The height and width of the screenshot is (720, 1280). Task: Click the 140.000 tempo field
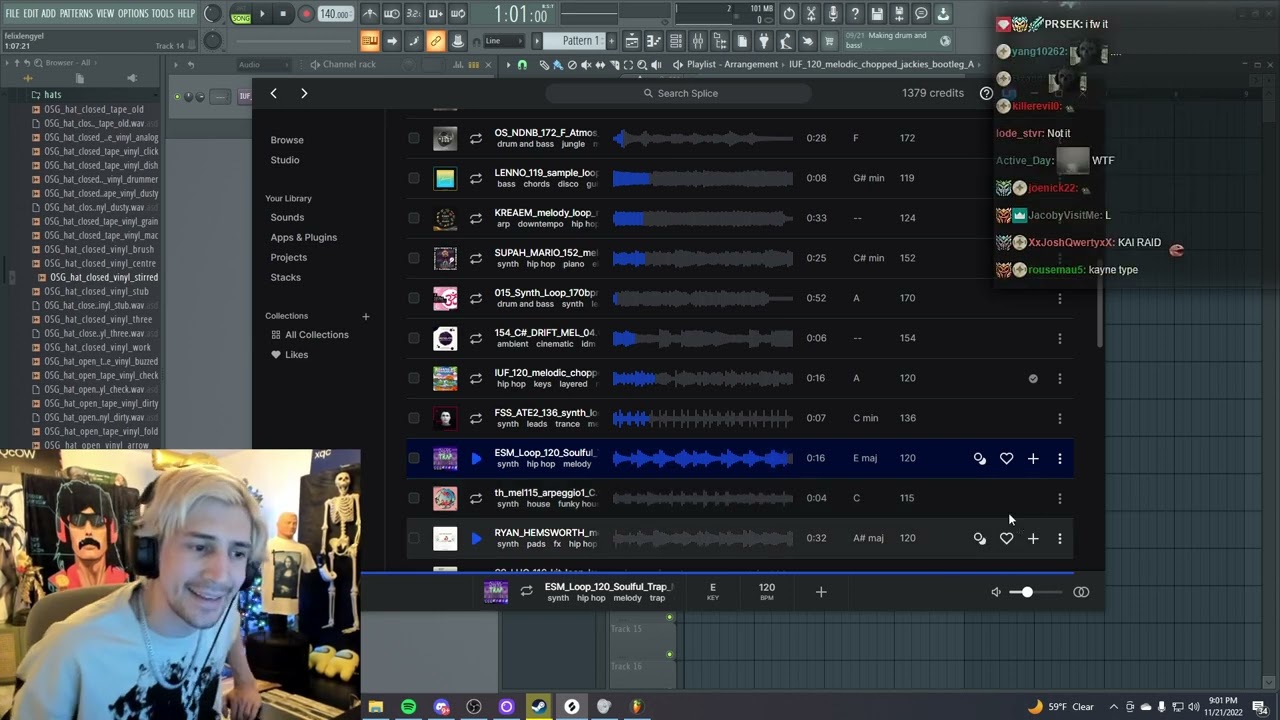pyautogui.click(x=335, y=14)
